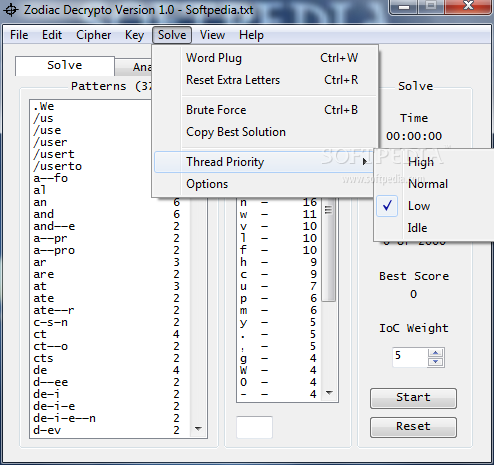Set thread priority to Normal
This screenshot has width=494, height=465.
coord(435,184)
